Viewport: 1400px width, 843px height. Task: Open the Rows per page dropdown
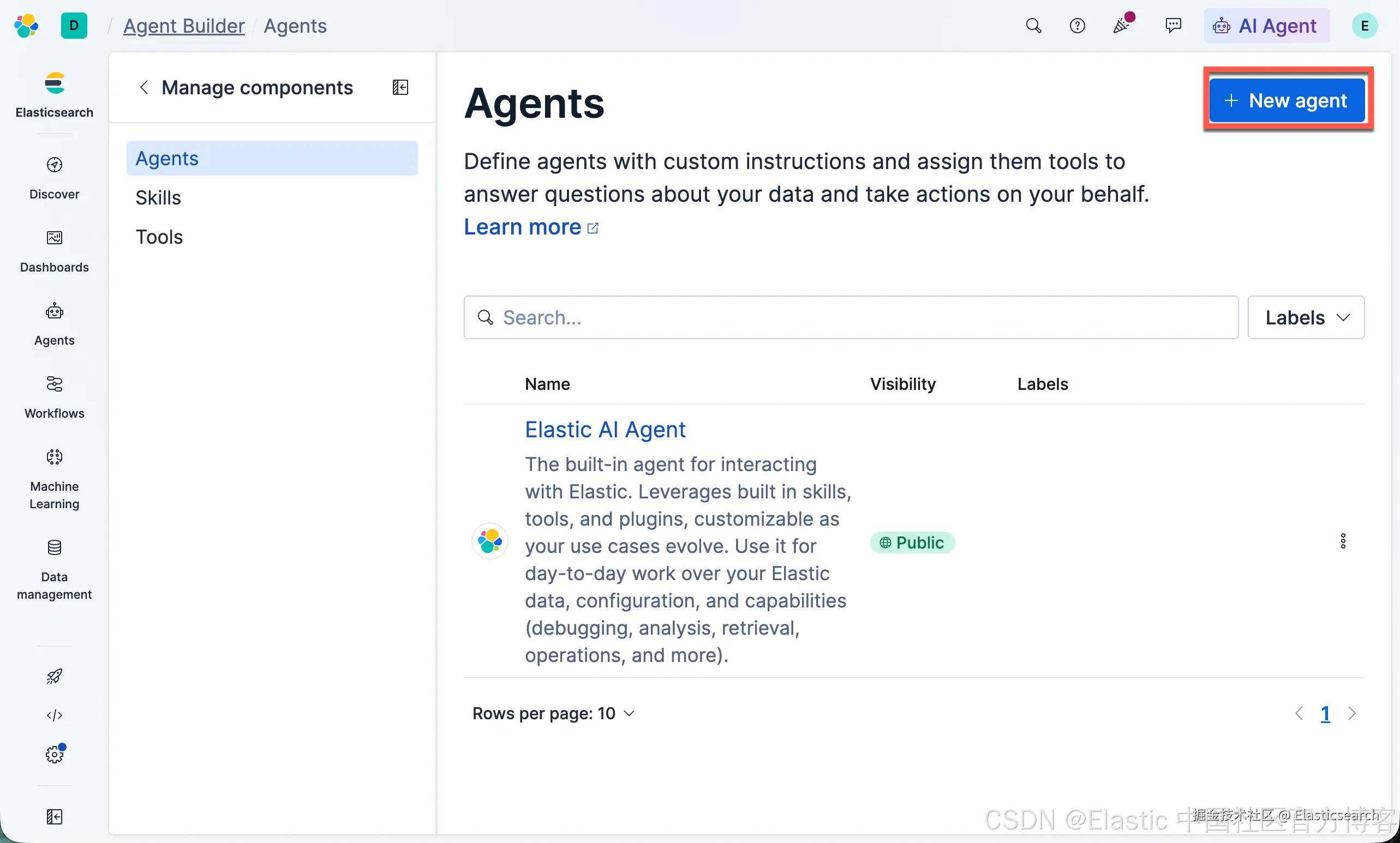coord(553,713)
